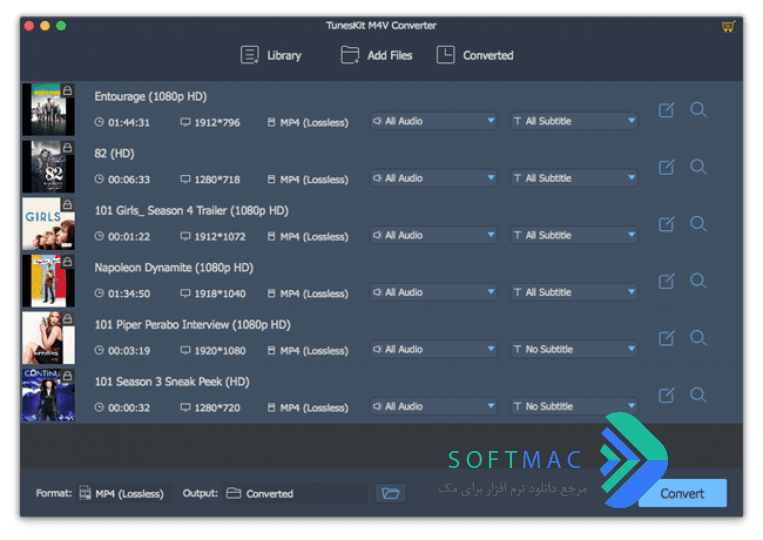Open edit settings for Napoleon Dynamite
763x540 pixels.
(666, 281)
